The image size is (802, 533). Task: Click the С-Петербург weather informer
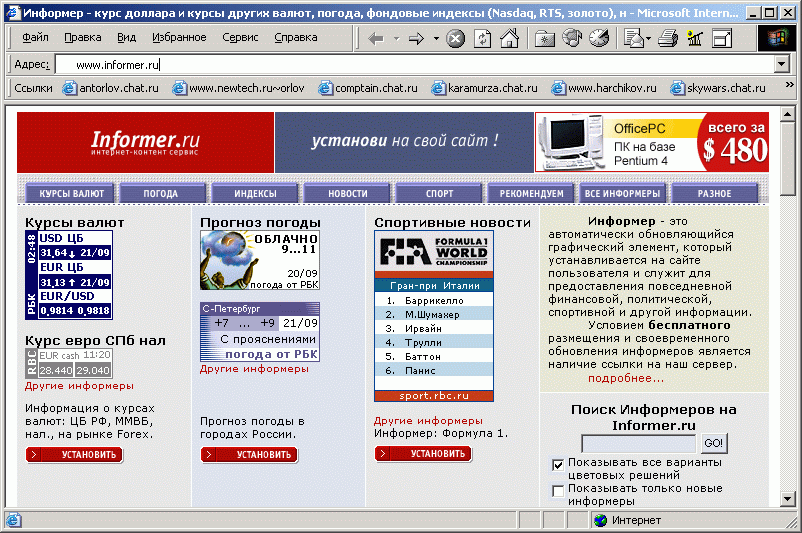(260, 332)
